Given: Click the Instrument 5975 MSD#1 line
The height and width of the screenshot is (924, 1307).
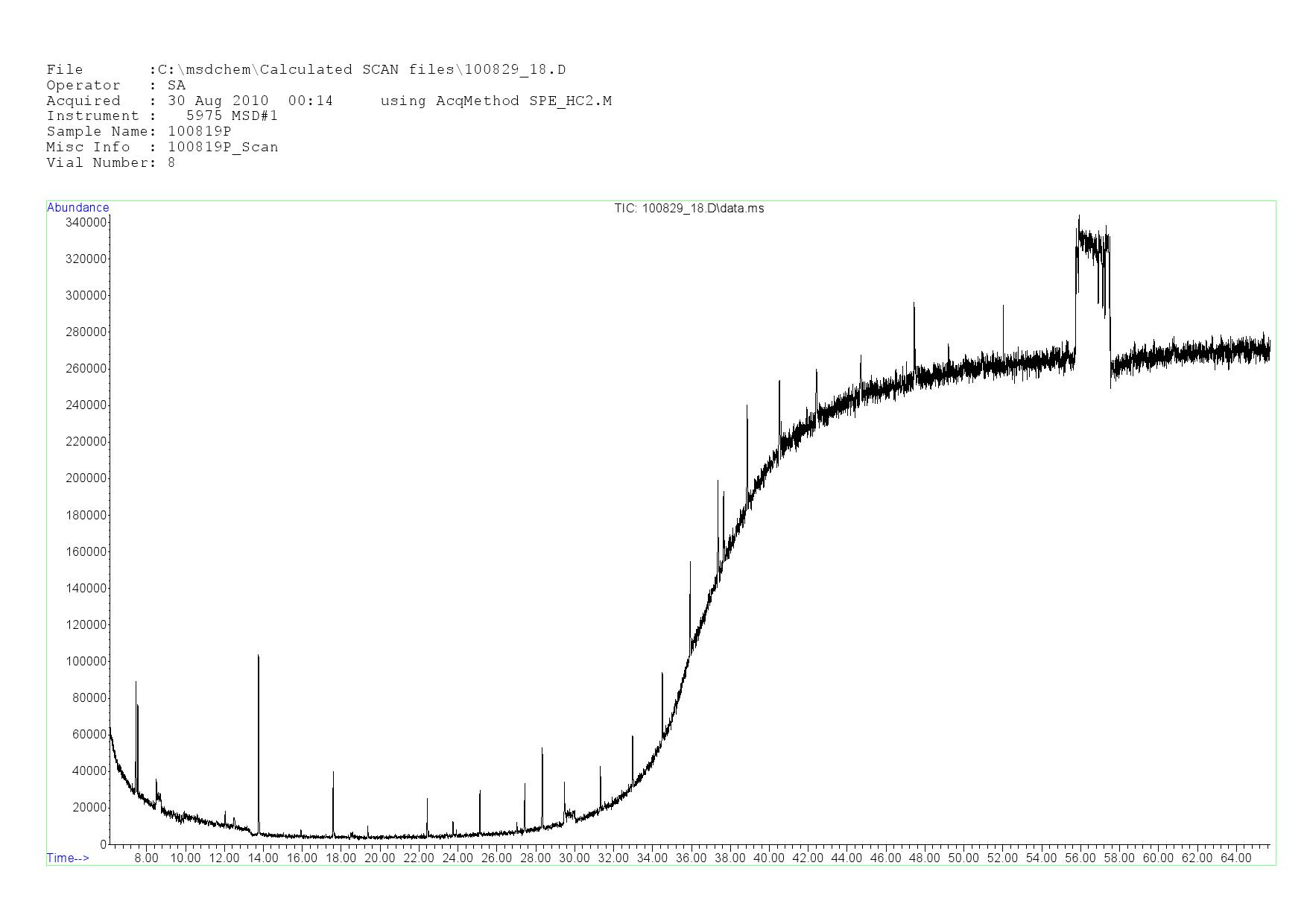Looking at the screenshot, I should click(x=162, y=115).
